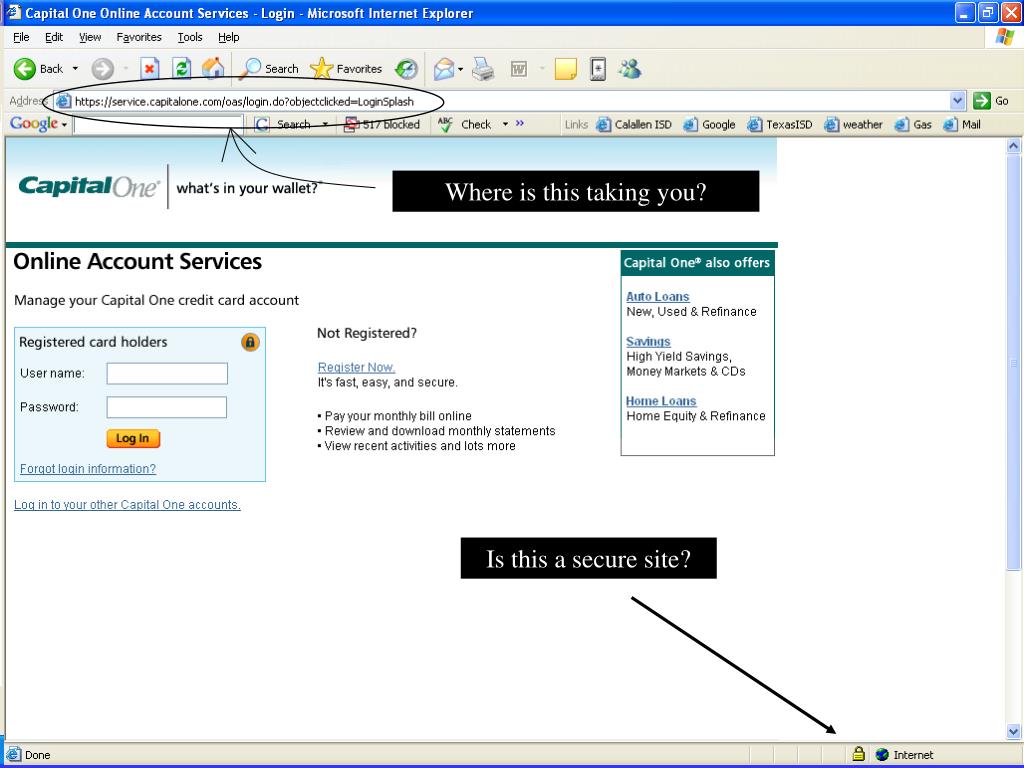1024x768 pixels.
Task: Expand the Check button dropdown arrow
Action: pos(505,124)
